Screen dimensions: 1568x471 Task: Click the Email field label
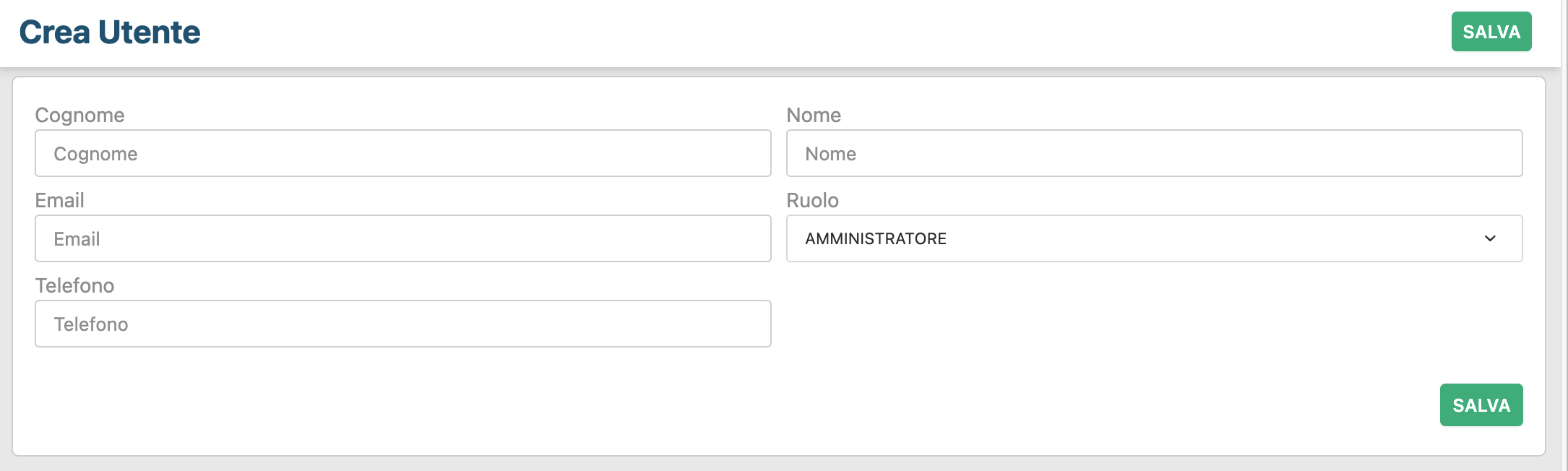click(x=59, y=201)
